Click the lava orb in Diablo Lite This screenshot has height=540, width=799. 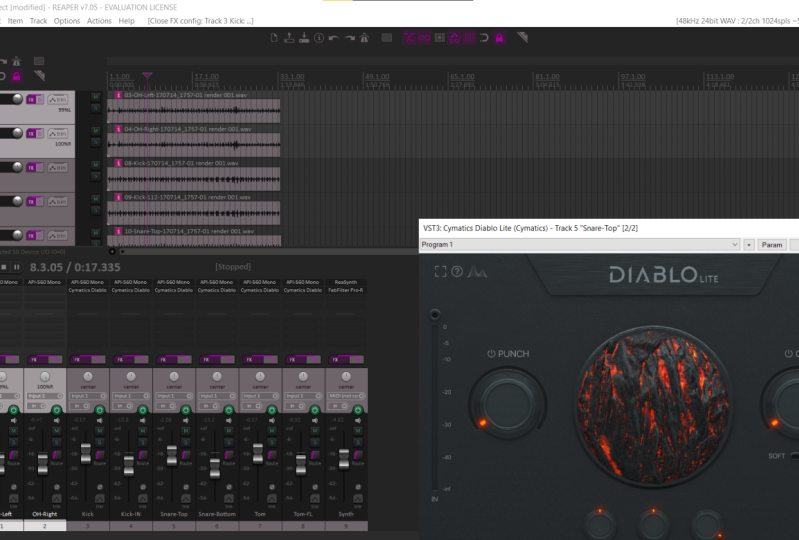pyautogui.click(x=653, y=406)
